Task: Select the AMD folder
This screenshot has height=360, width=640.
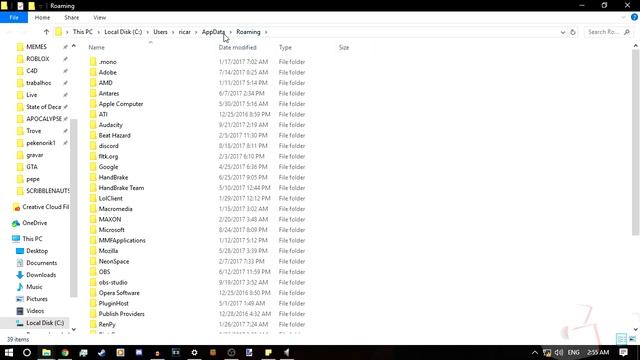Action: point(105,83)
